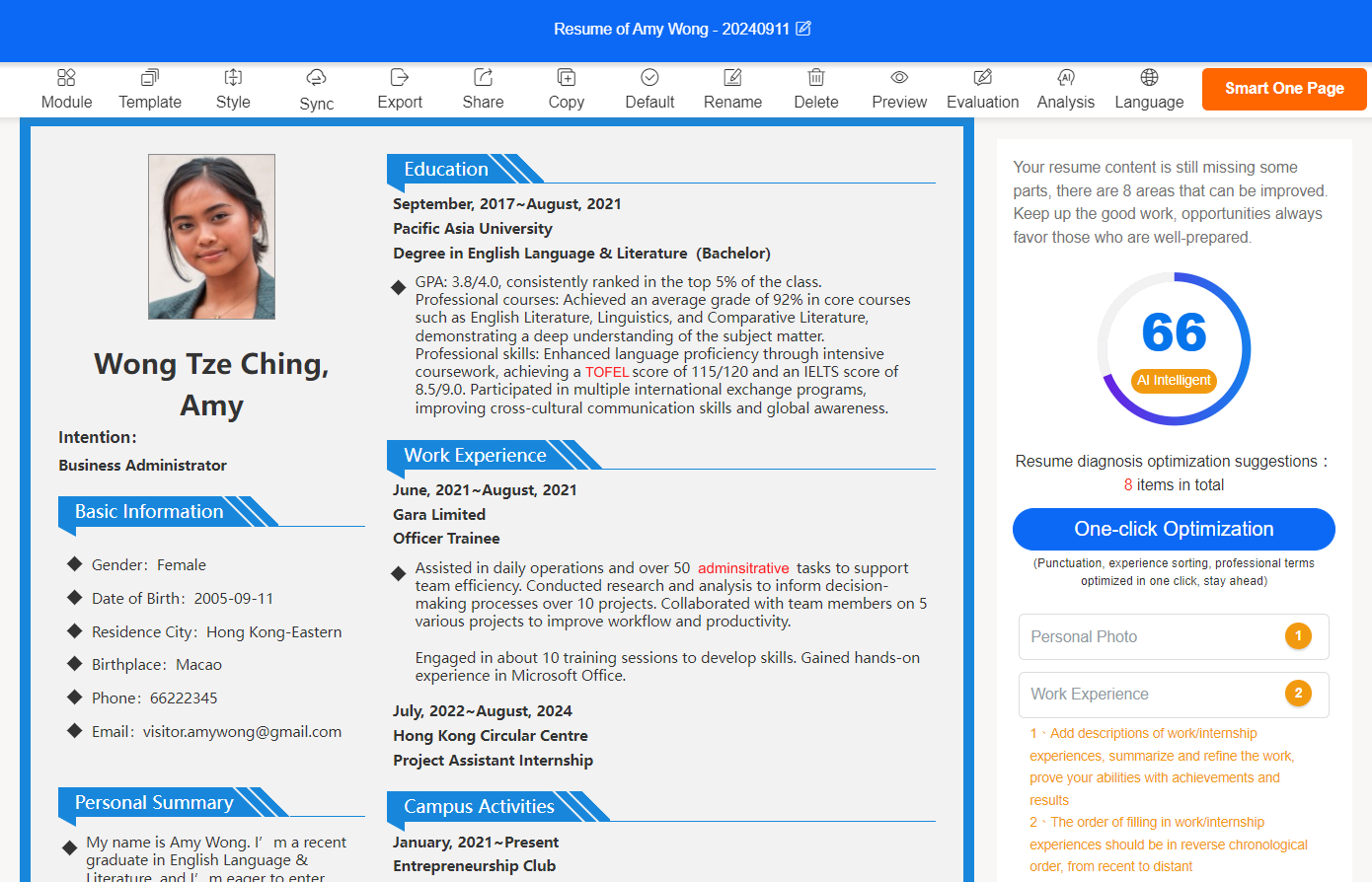Click the Smart One Page button
Screen dimensions: 1372x882
pyautogui.click(x=1284, y=89)
